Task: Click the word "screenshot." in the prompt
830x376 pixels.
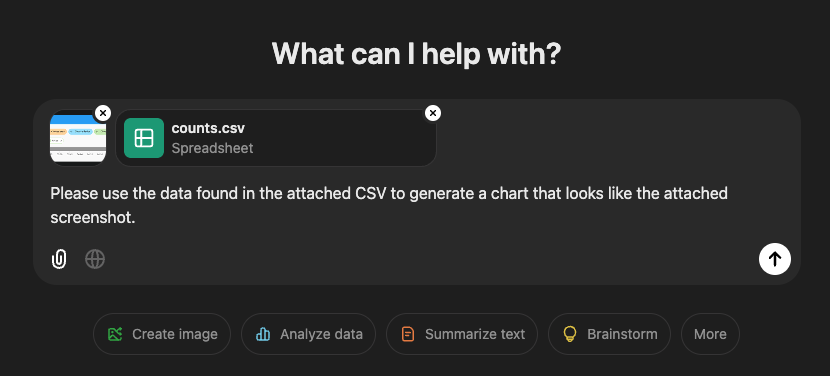Action: tap(93, 218)
